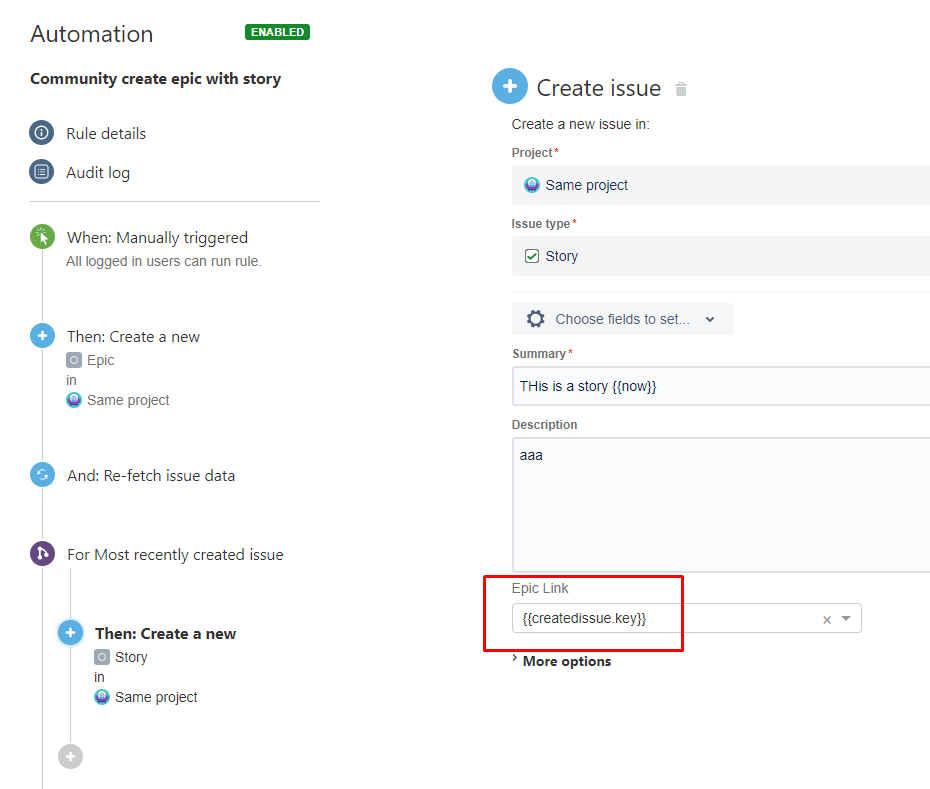930x789 pixels.
Task: Click the gray add component plus icon
Action: click(70, 756)
